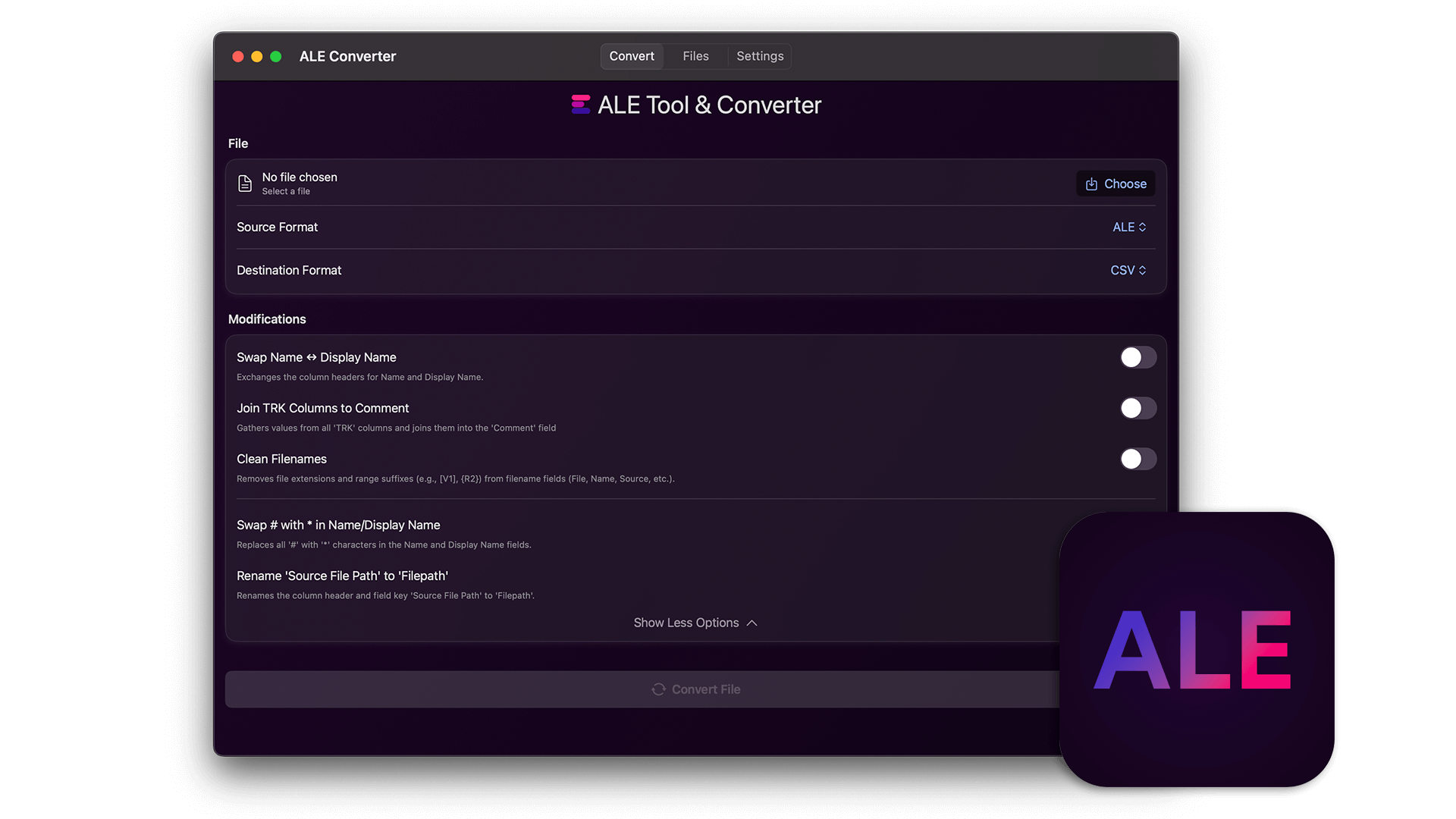Open the Destination Format CSV dropdown
Viewport: 1456px width, 819px height.
[1128, 271]
